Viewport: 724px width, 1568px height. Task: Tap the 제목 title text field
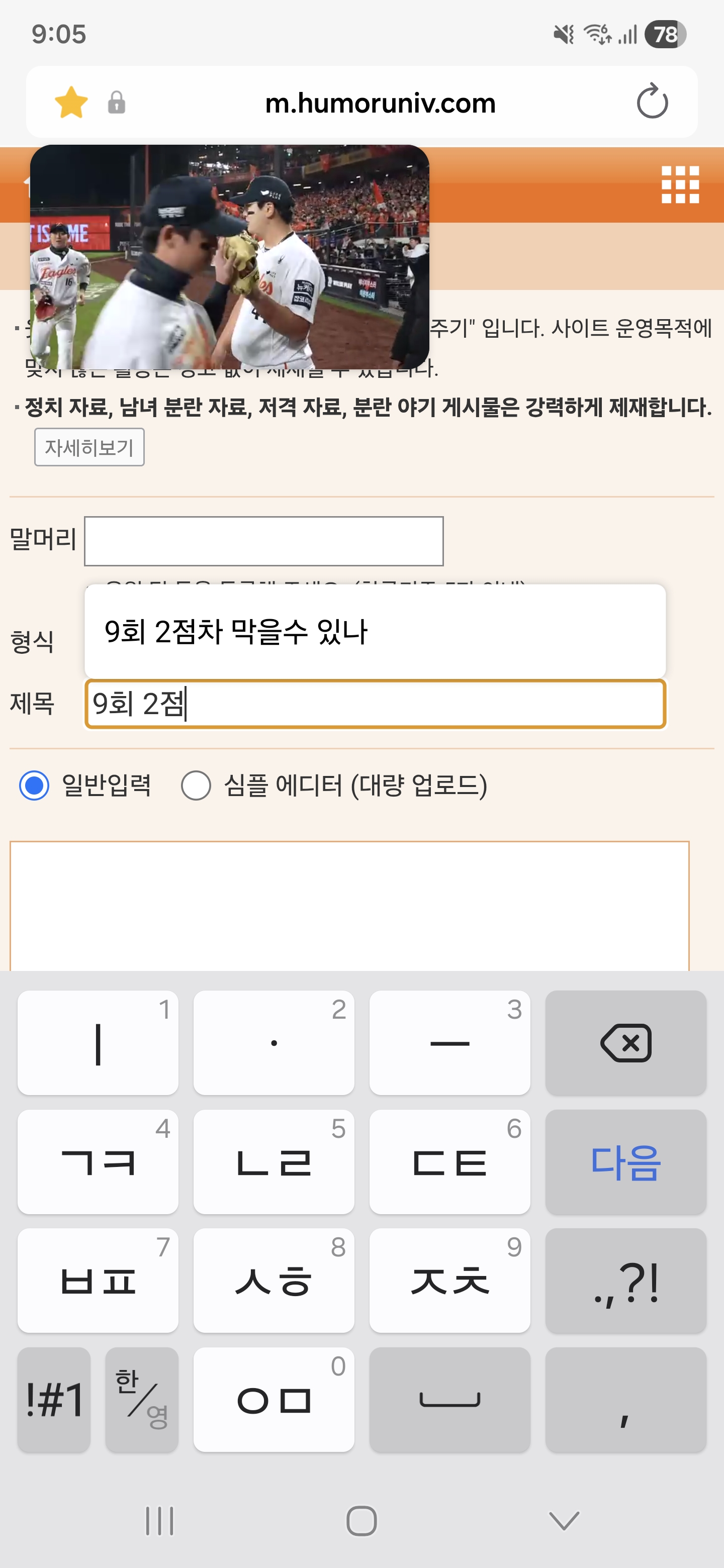375,704
